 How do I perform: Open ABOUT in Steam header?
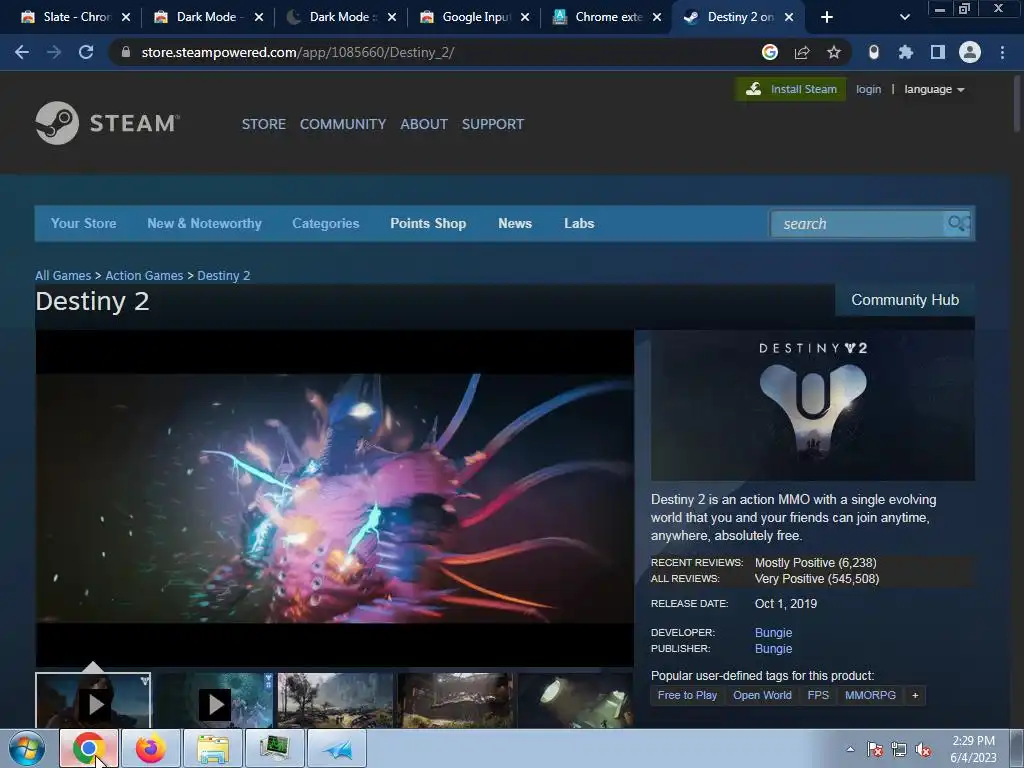pyautogui.click(x=424, y=124)
